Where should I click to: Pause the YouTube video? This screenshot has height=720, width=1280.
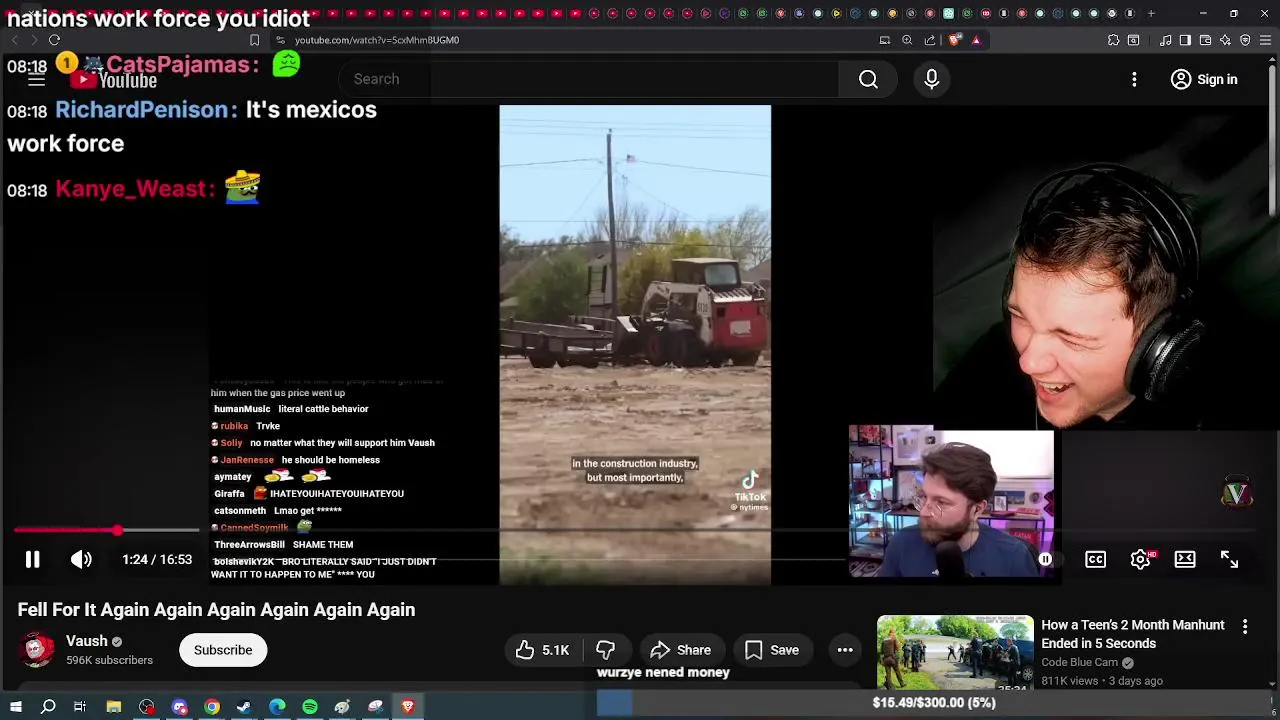[32, 560]
